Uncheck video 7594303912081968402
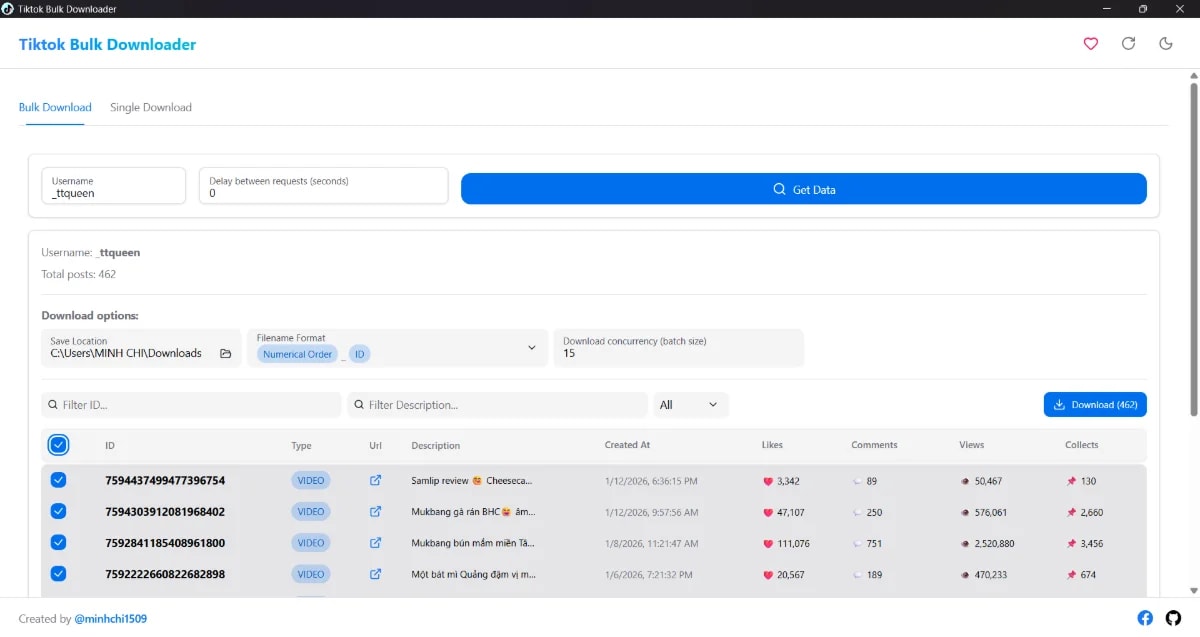This screenshot has height=637, width=1200. pyautogui.click(x=59, y=511)
